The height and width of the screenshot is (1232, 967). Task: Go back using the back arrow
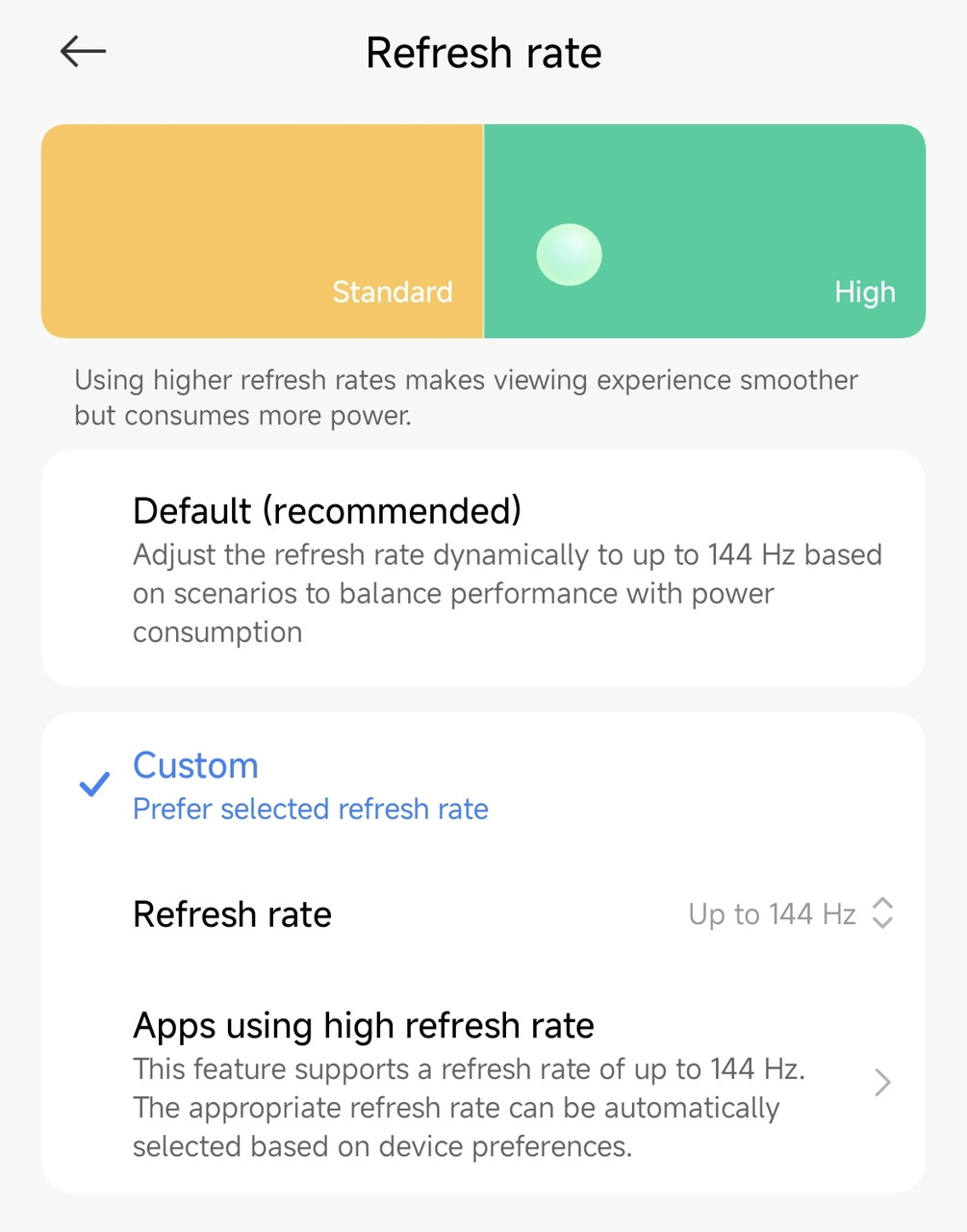pyautogui.click(x=83, y=52)
